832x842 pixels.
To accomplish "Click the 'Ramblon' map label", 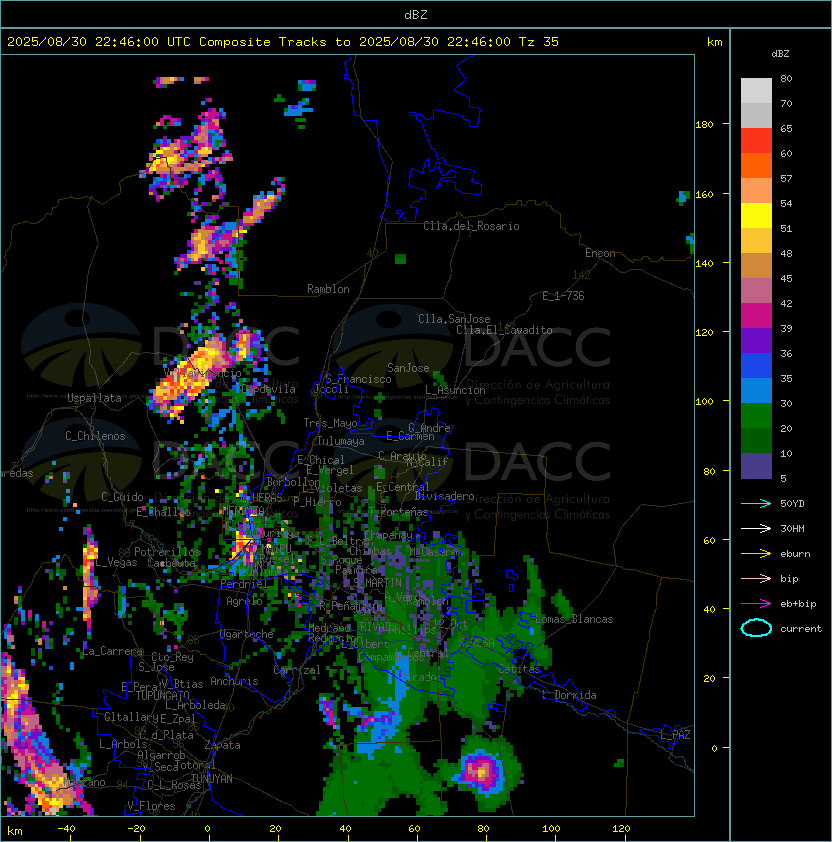I will point(328,289).
